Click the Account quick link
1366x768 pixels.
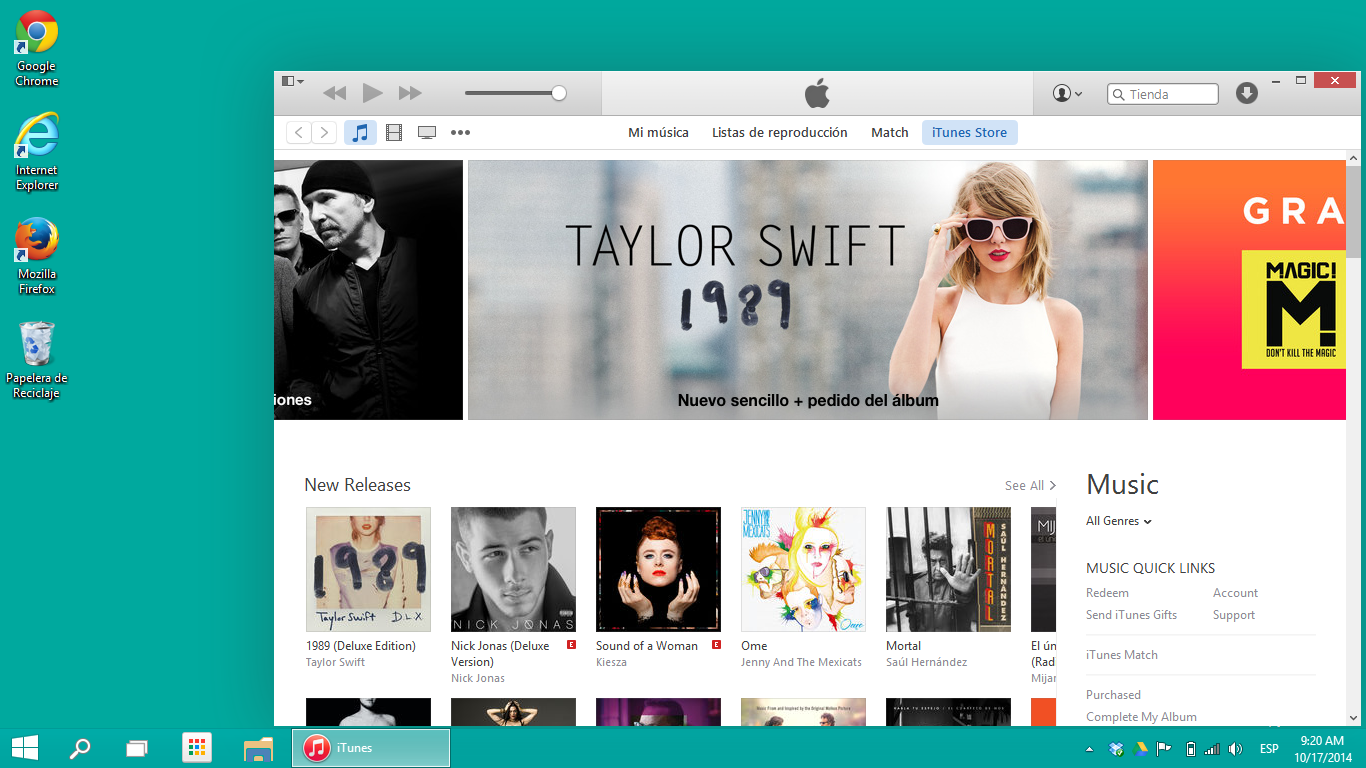tap(1235, 593)
